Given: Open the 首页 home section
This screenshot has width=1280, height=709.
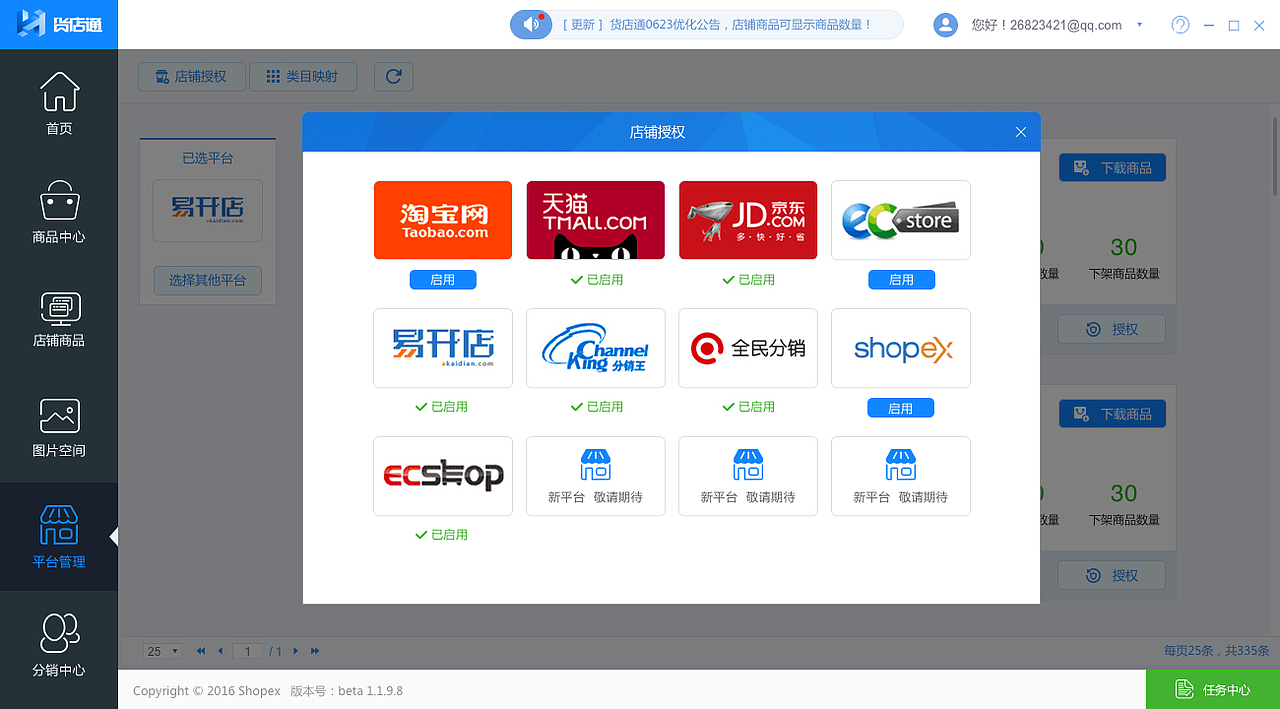Looking at the screenshot, I should [x=59, y=104].
